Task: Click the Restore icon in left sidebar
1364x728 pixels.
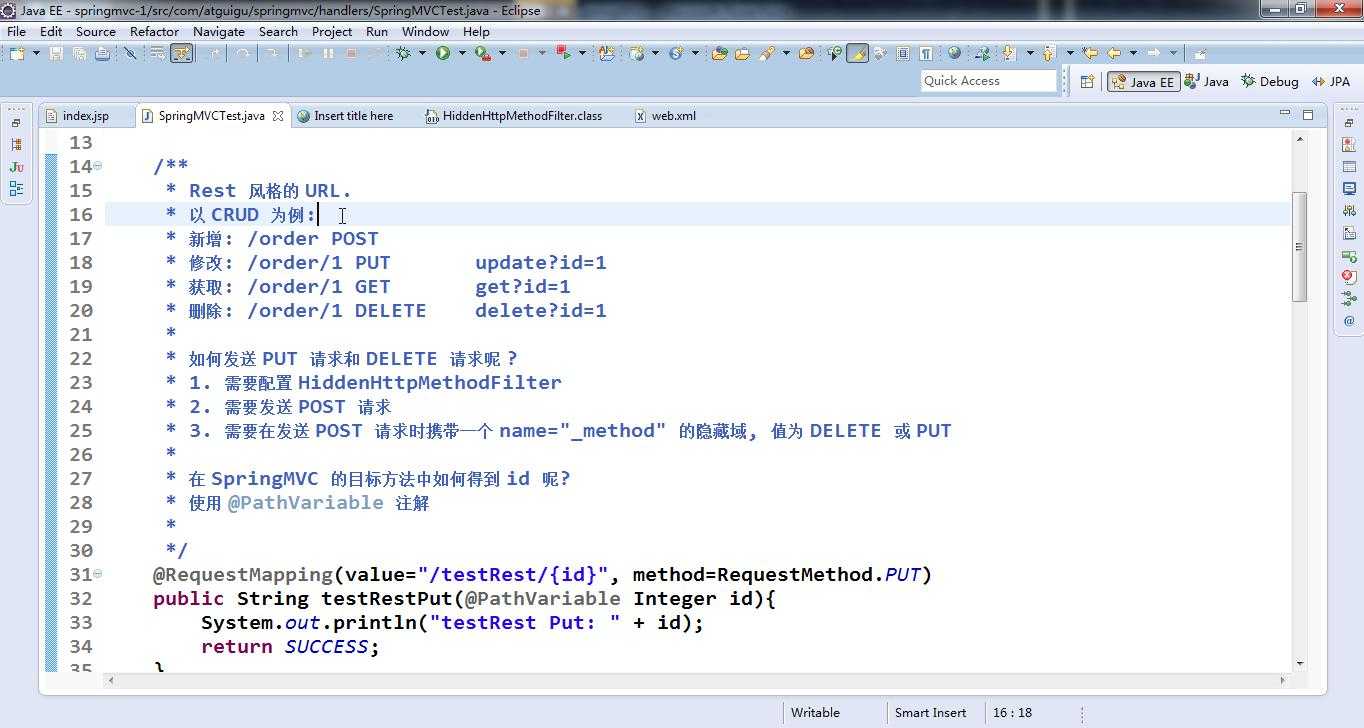Action: [x=16, y=122]
